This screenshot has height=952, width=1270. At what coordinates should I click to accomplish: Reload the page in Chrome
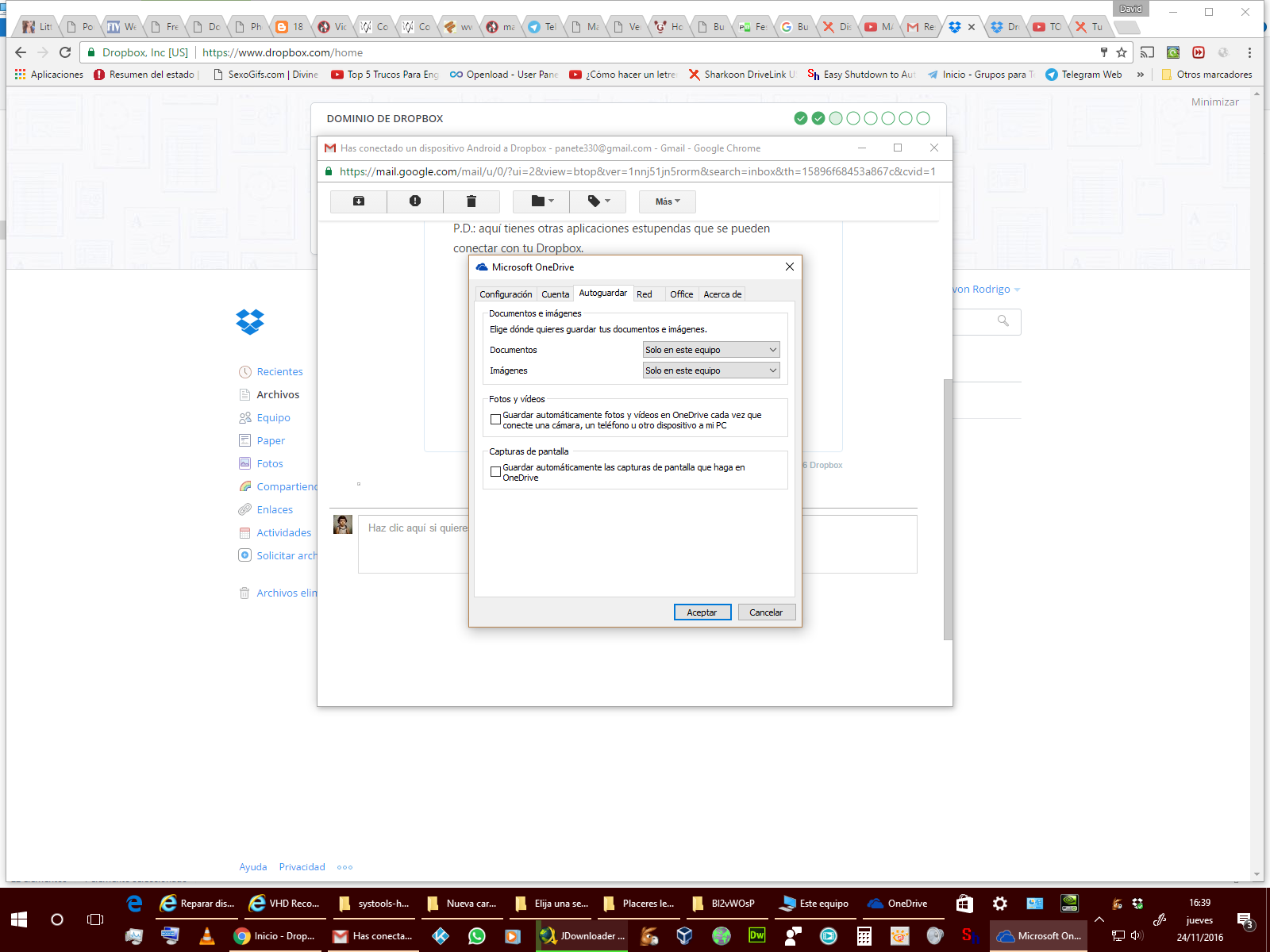[65, 52]
